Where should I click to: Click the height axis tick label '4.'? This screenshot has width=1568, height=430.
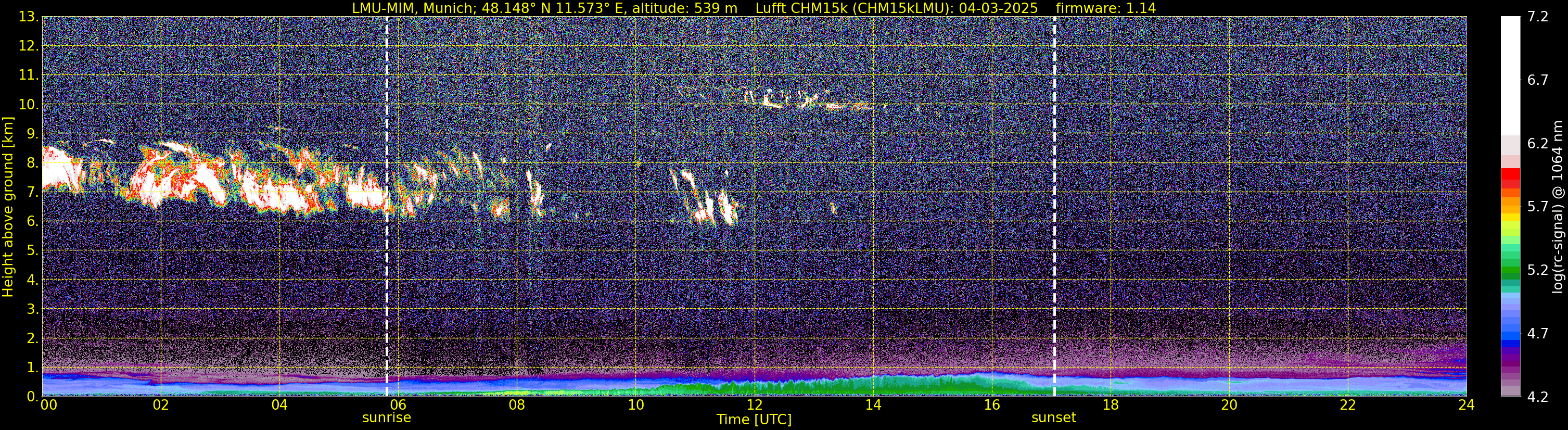(32, 280)
